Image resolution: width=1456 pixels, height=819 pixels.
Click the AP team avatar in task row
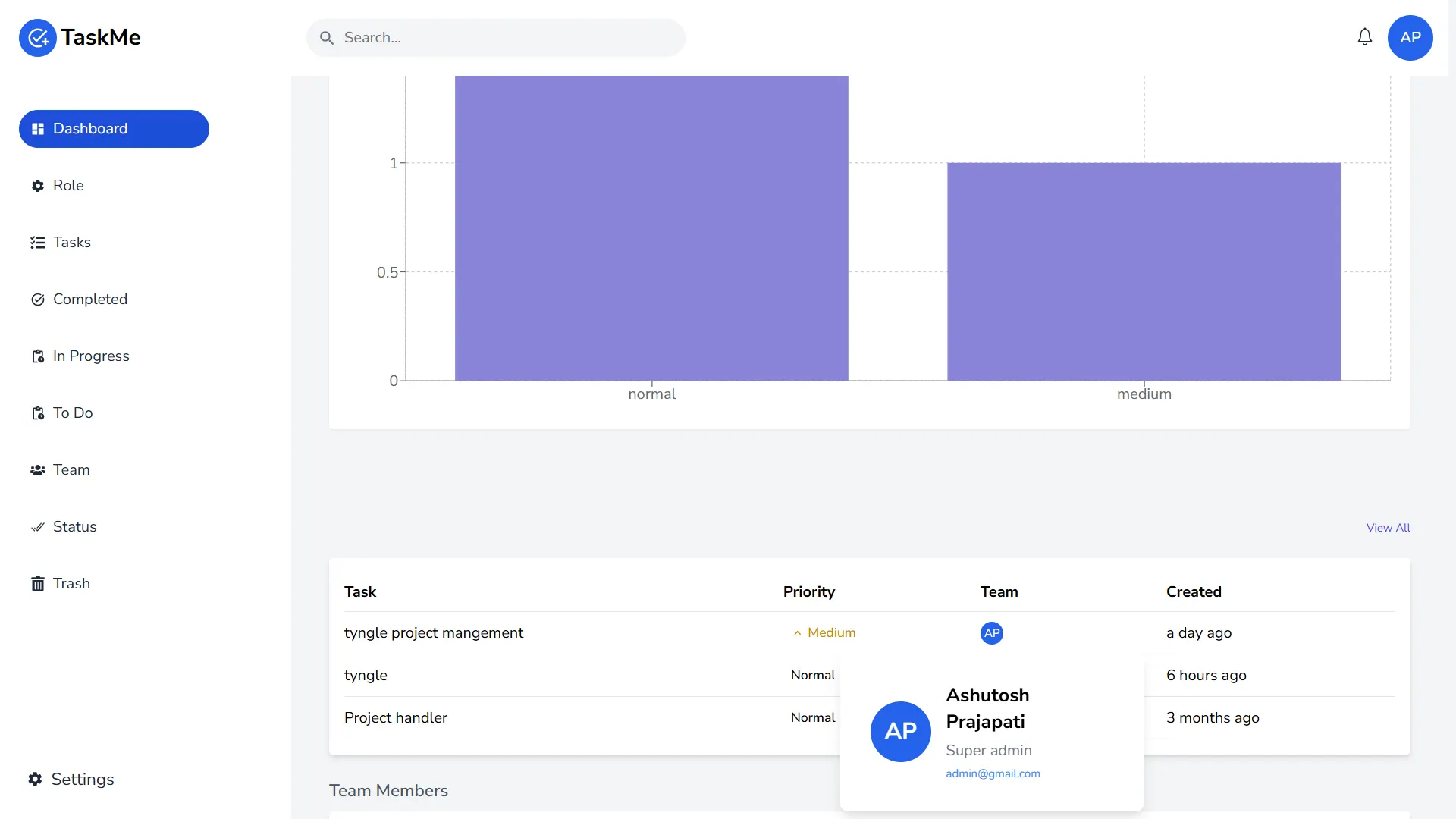point(992,633)
